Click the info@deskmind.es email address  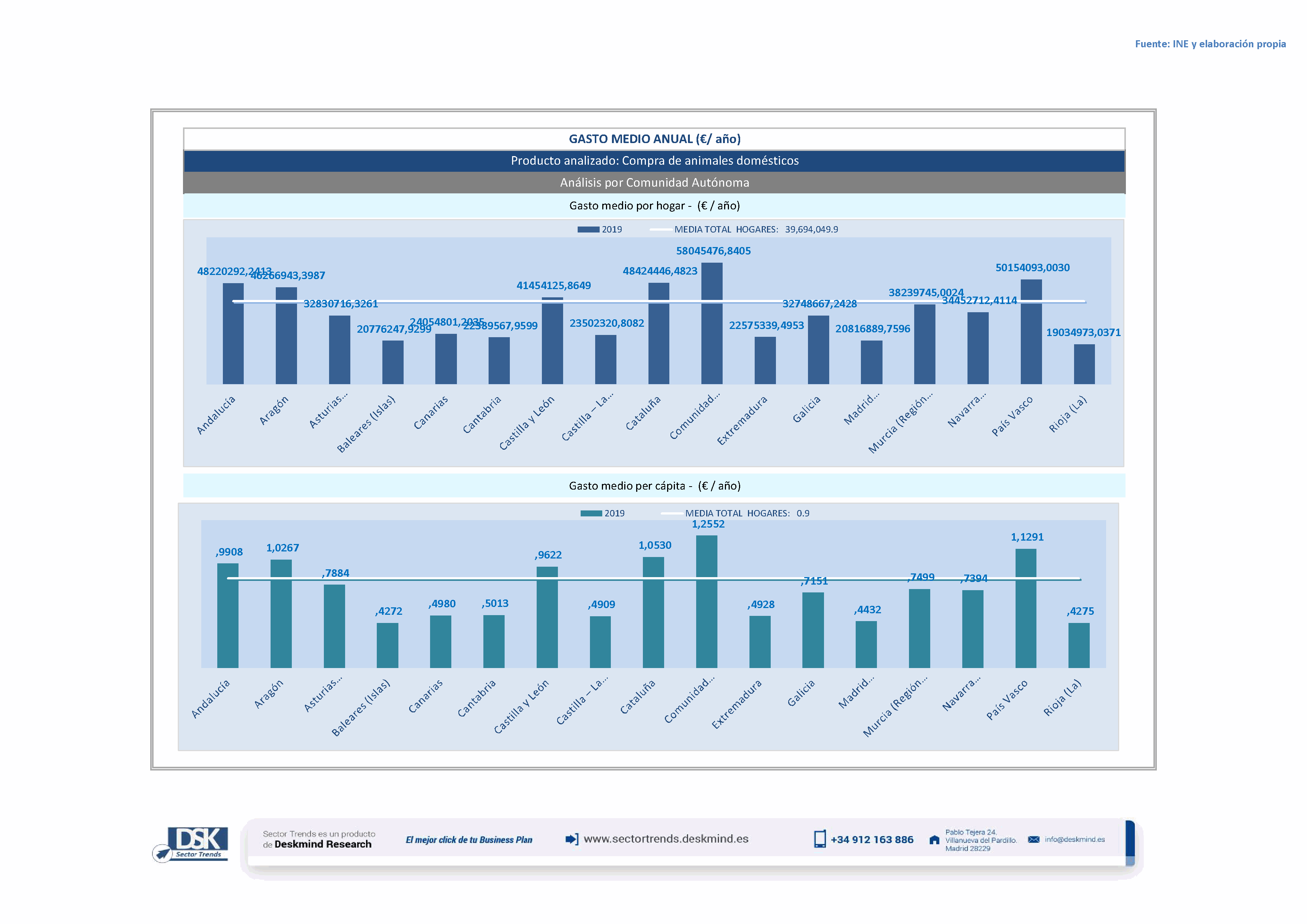pyautogui.click(x=1074, y=839)
